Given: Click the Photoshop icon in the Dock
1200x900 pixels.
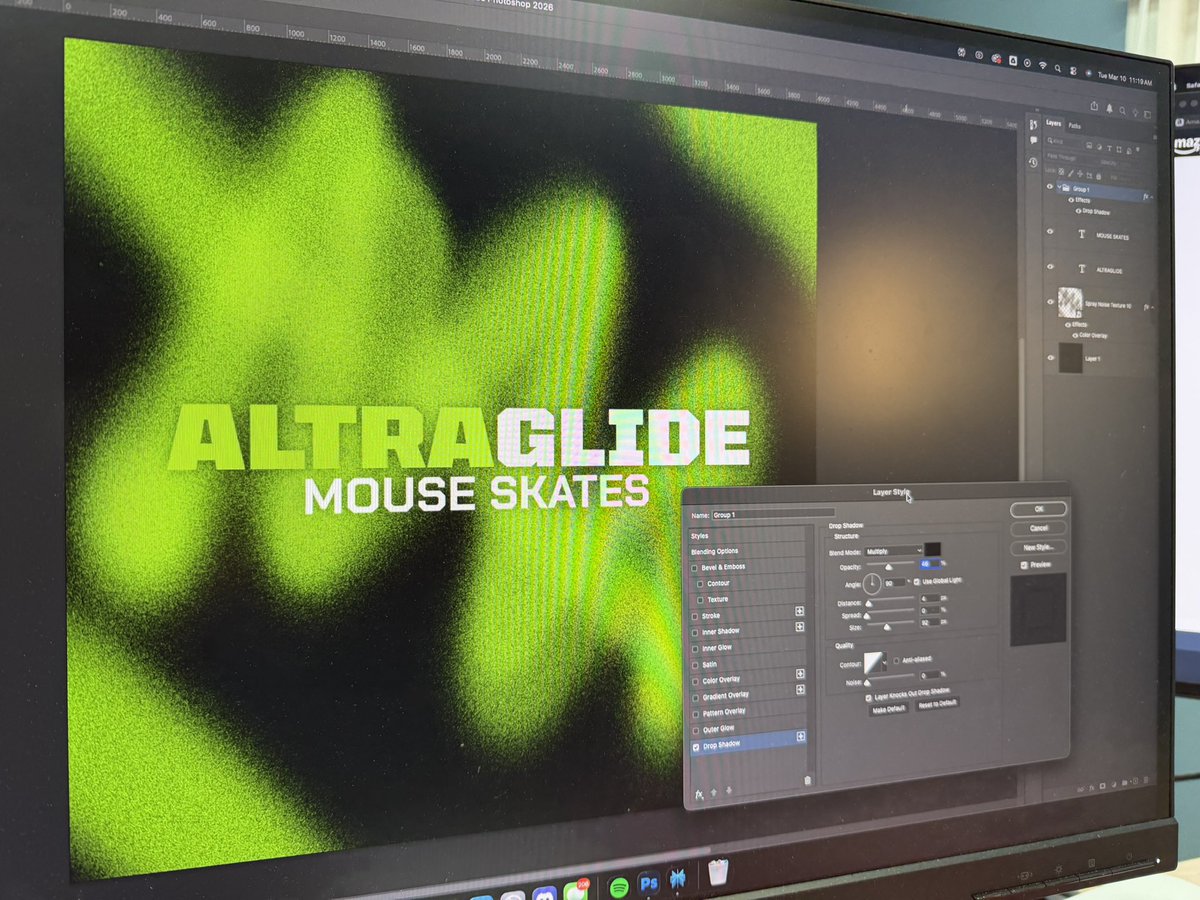Looking at the screenshot, I should point(648,884).
